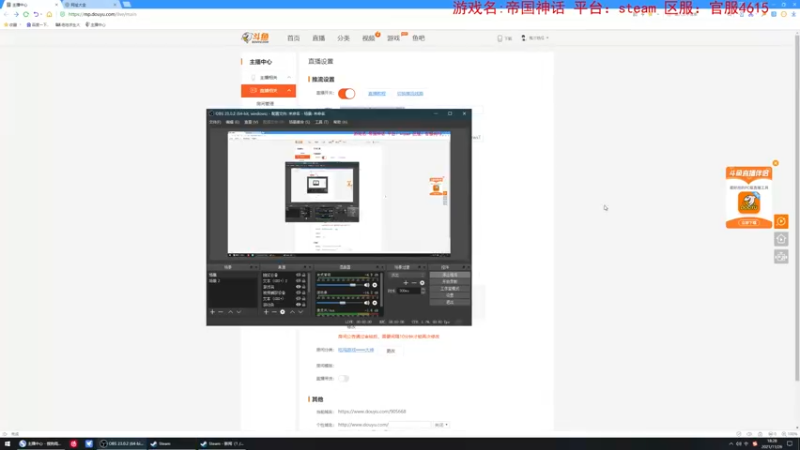Open settings gear of first audio mixer channel

[375, 285]
